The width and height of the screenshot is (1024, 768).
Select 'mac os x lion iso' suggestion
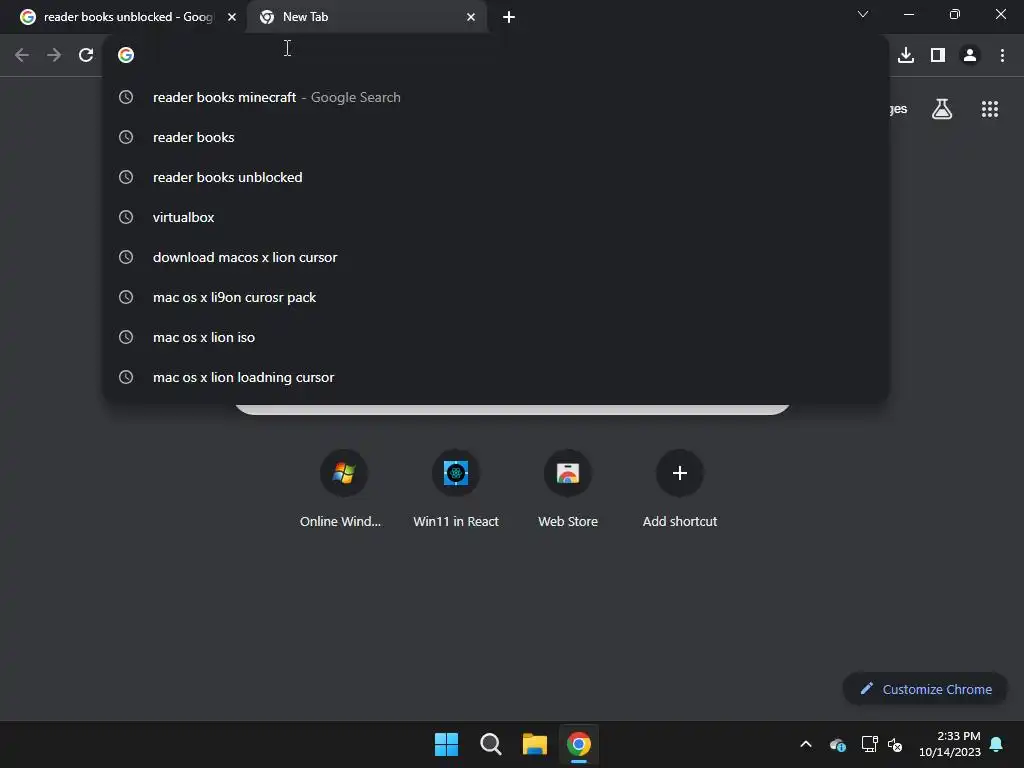496,337
